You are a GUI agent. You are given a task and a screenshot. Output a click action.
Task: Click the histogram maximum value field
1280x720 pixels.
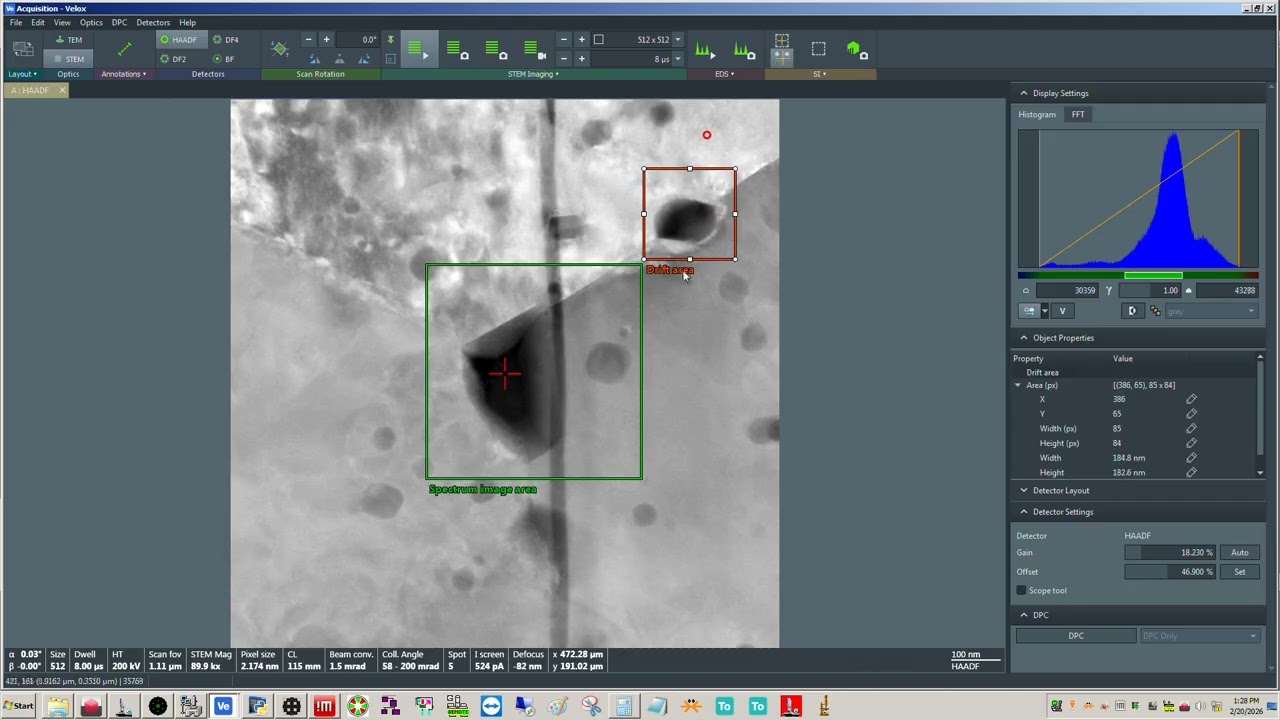1227,291
